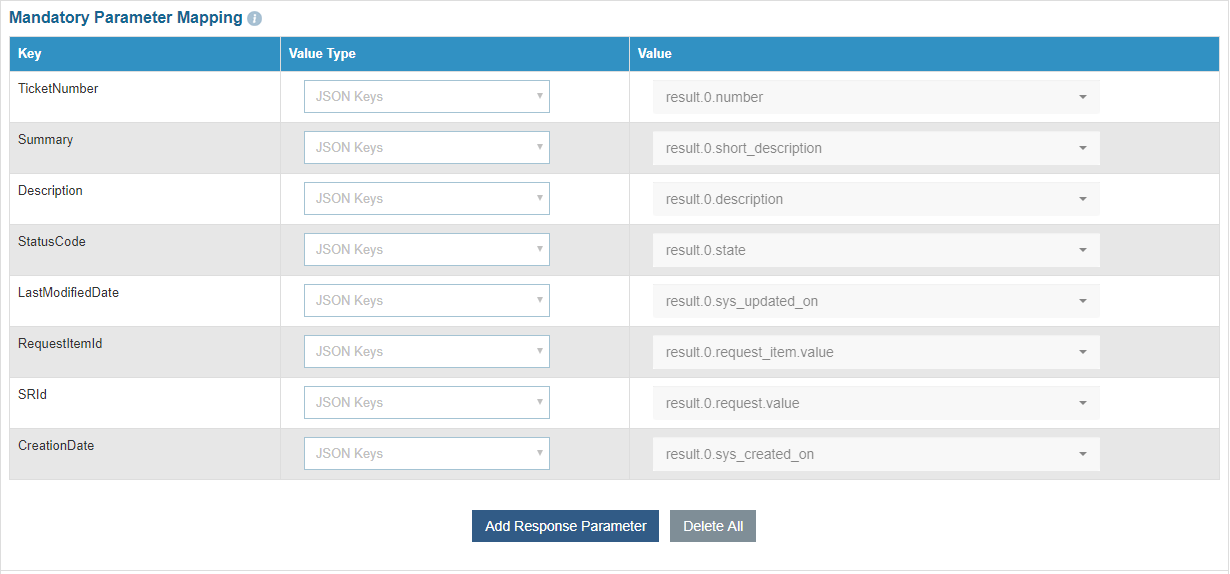Expand the result.0.state value dropdown

click(x=876, y=250)
